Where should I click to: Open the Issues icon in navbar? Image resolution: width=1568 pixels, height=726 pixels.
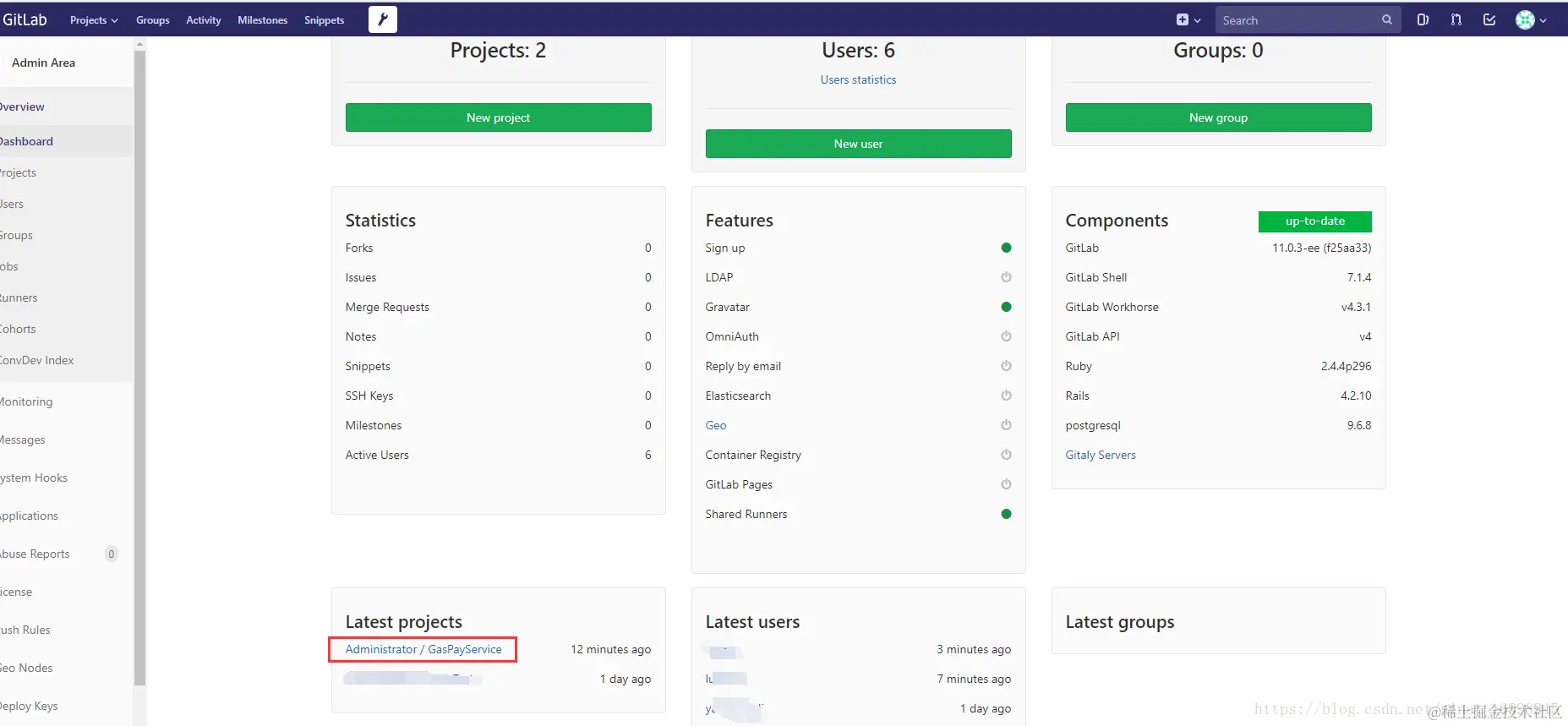tap(1423, 19)
